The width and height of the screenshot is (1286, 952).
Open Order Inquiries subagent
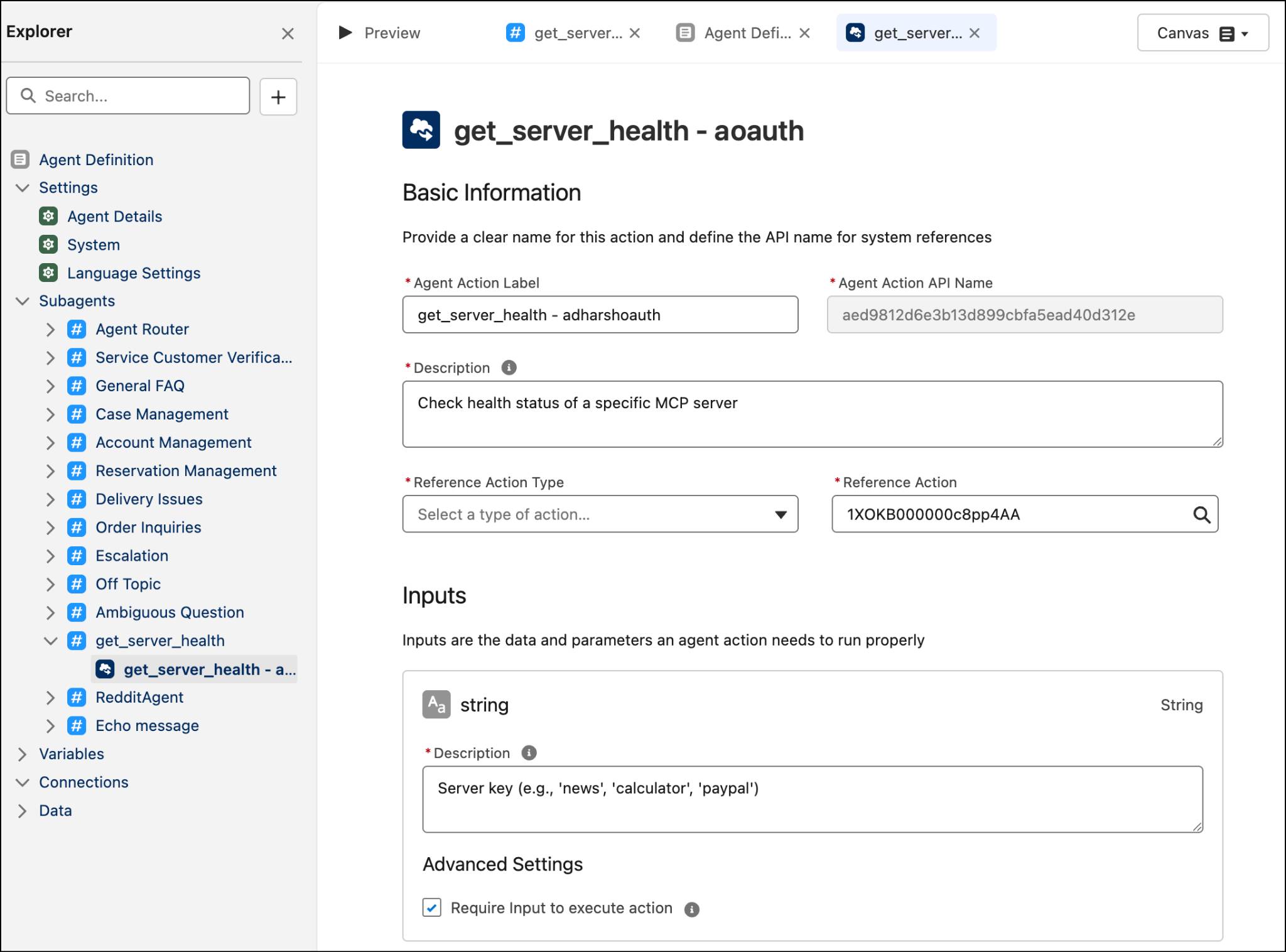(x=148, y=527)
